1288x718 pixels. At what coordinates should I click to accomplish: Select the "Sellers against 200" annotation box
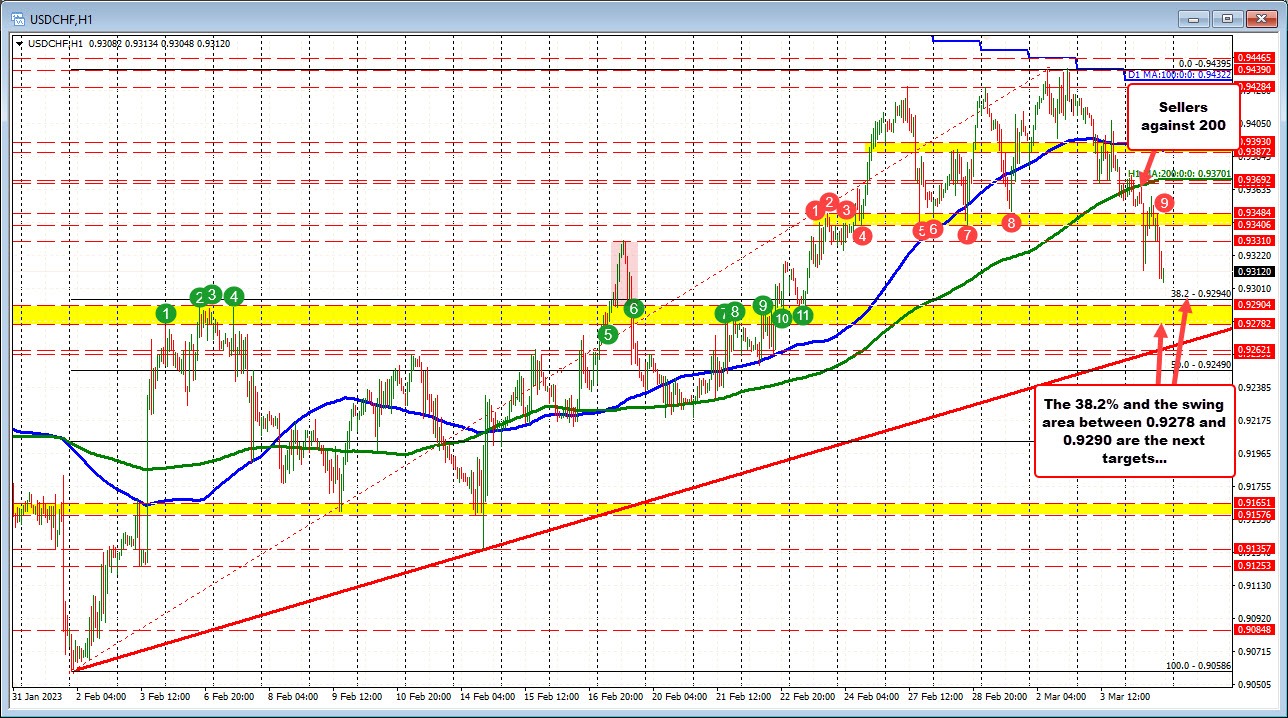[1183, 116]
